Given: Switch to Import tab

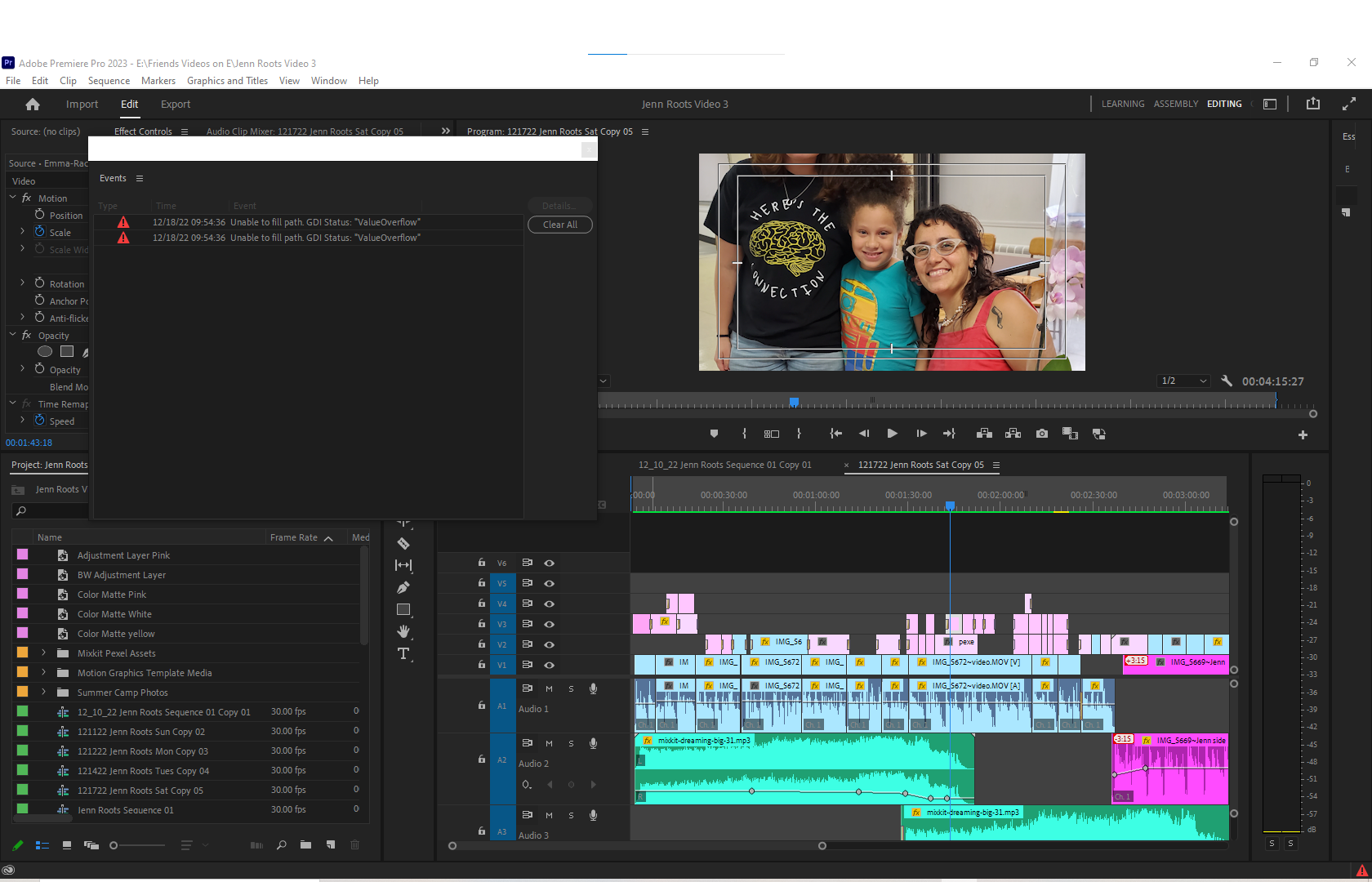Looking at the screenshot, I should tap(82, 105).
